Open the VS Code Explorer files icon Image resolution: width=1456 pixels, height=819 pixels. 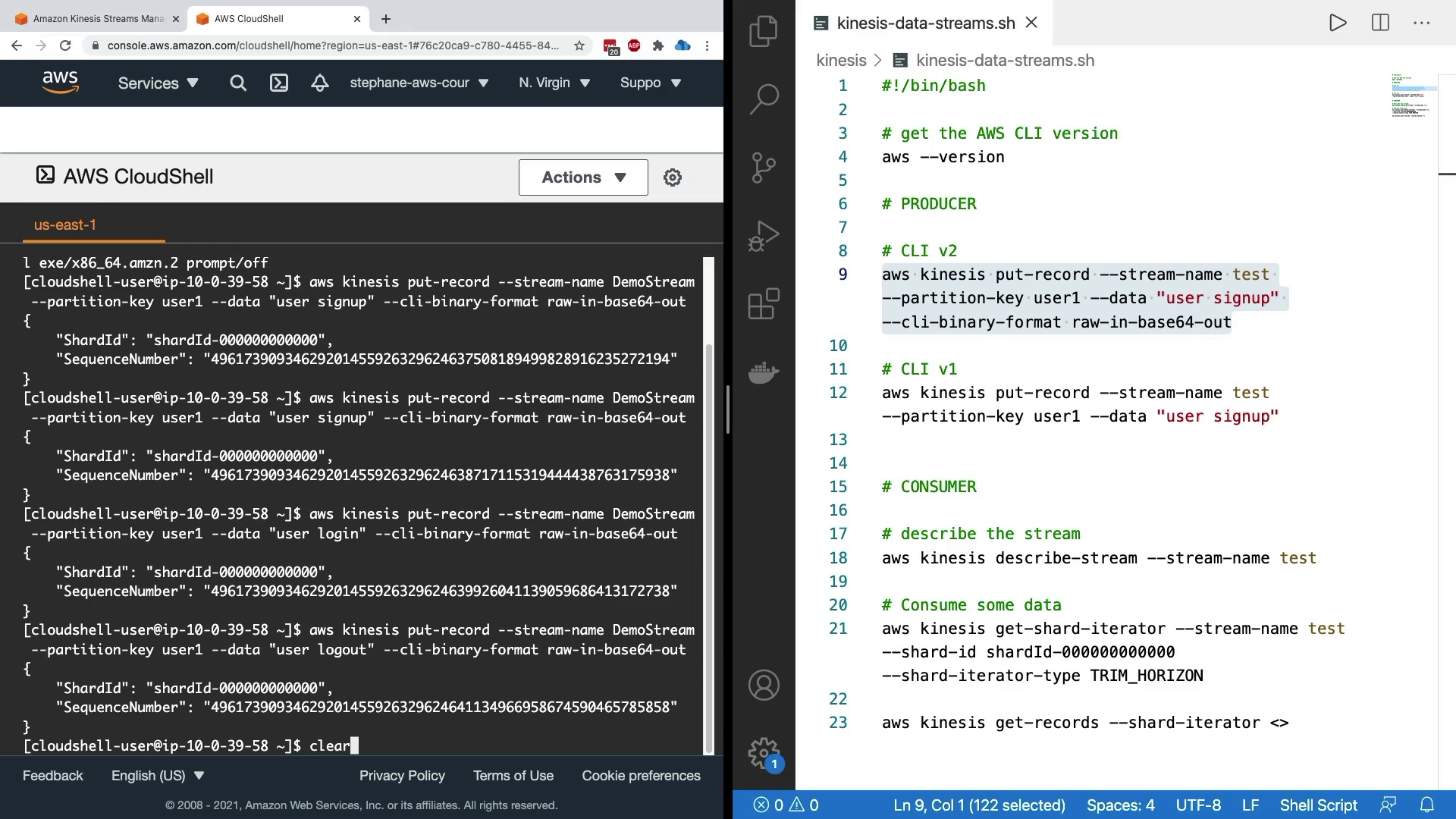click(764, 31)
